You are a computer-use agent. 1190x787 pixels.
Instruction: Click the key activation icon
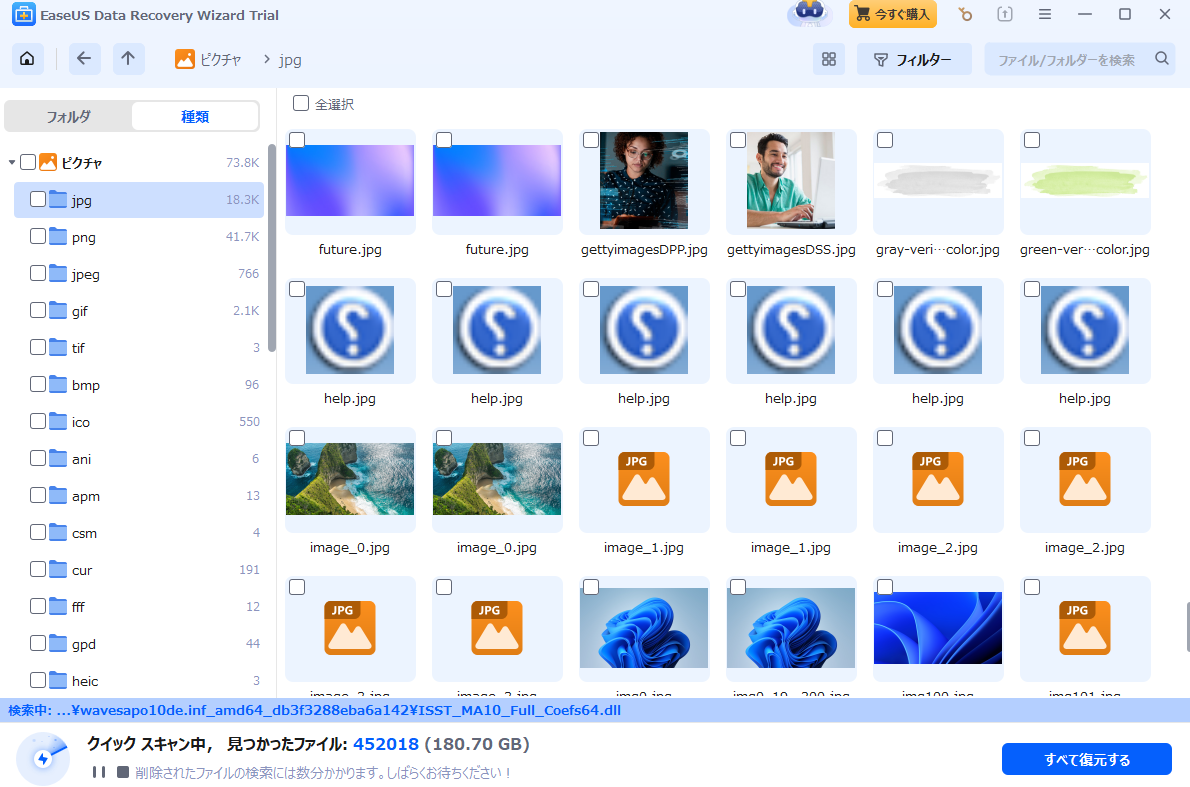pos(965,14)
